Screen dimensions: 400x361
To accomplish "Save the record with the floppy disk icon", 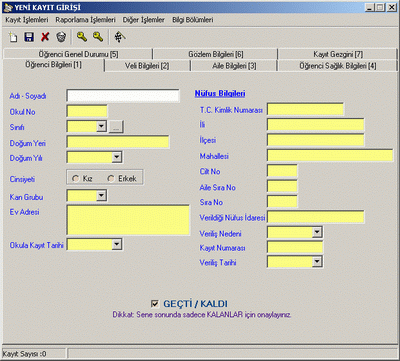I will [x=29, y=37].
